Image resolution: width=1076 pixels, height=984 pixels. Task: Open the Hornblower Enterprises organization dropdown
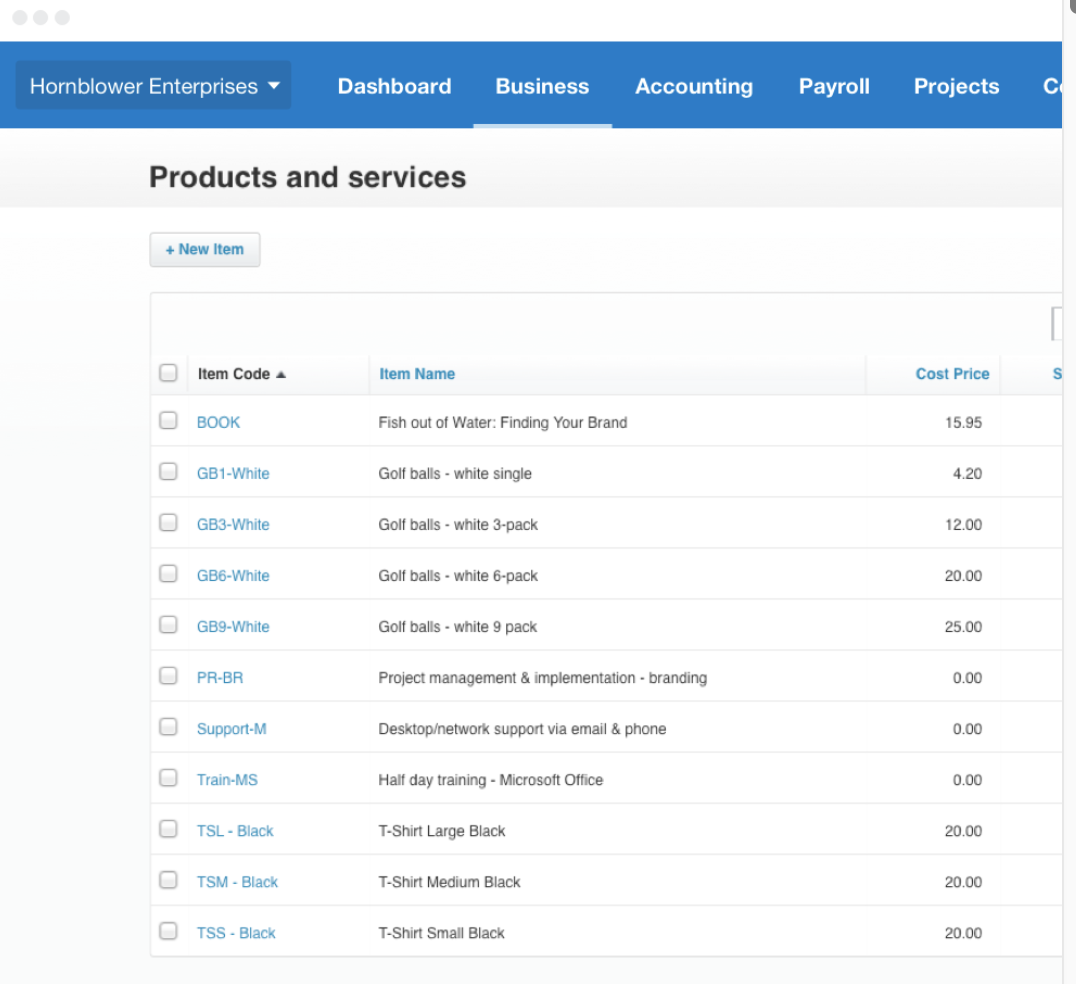tap(153, 86)
